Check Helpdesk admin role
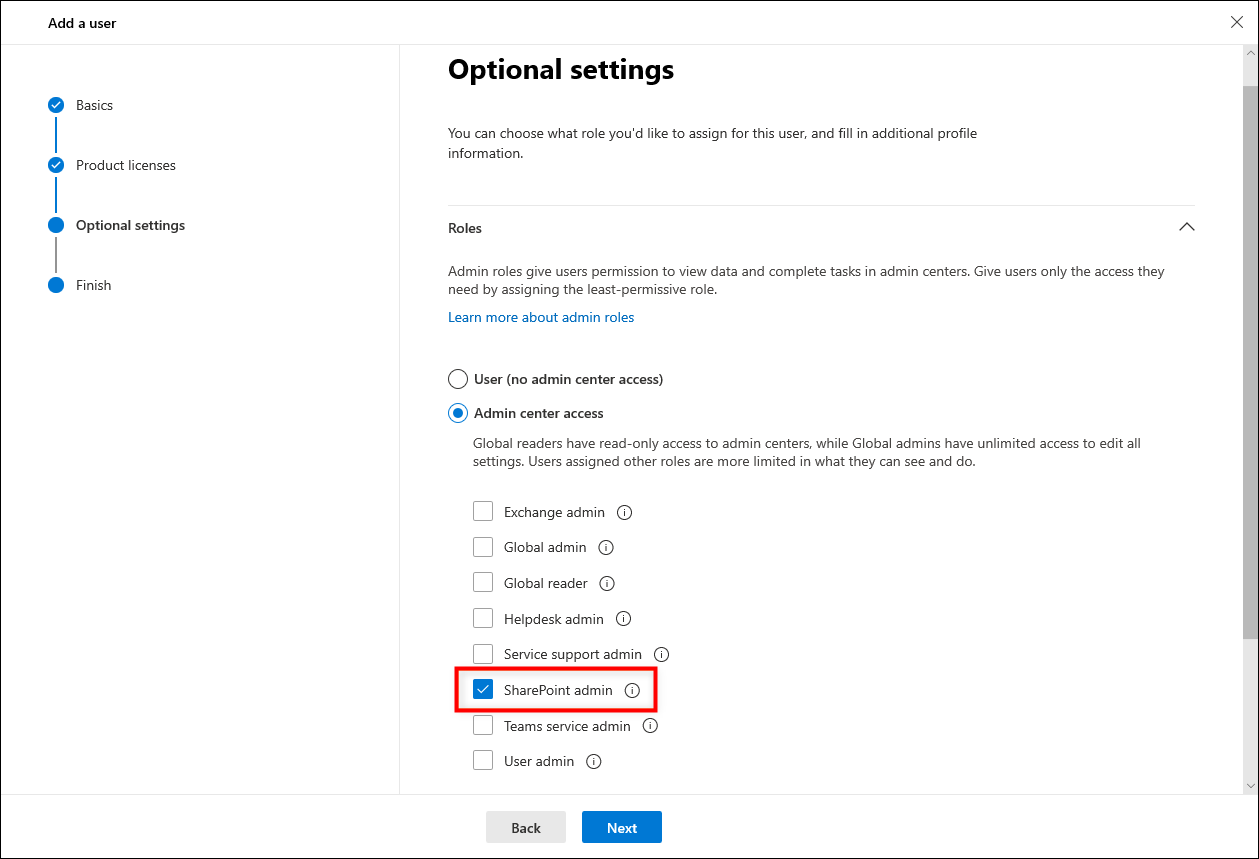1259x859 pixels. click(x=483, y=619)
